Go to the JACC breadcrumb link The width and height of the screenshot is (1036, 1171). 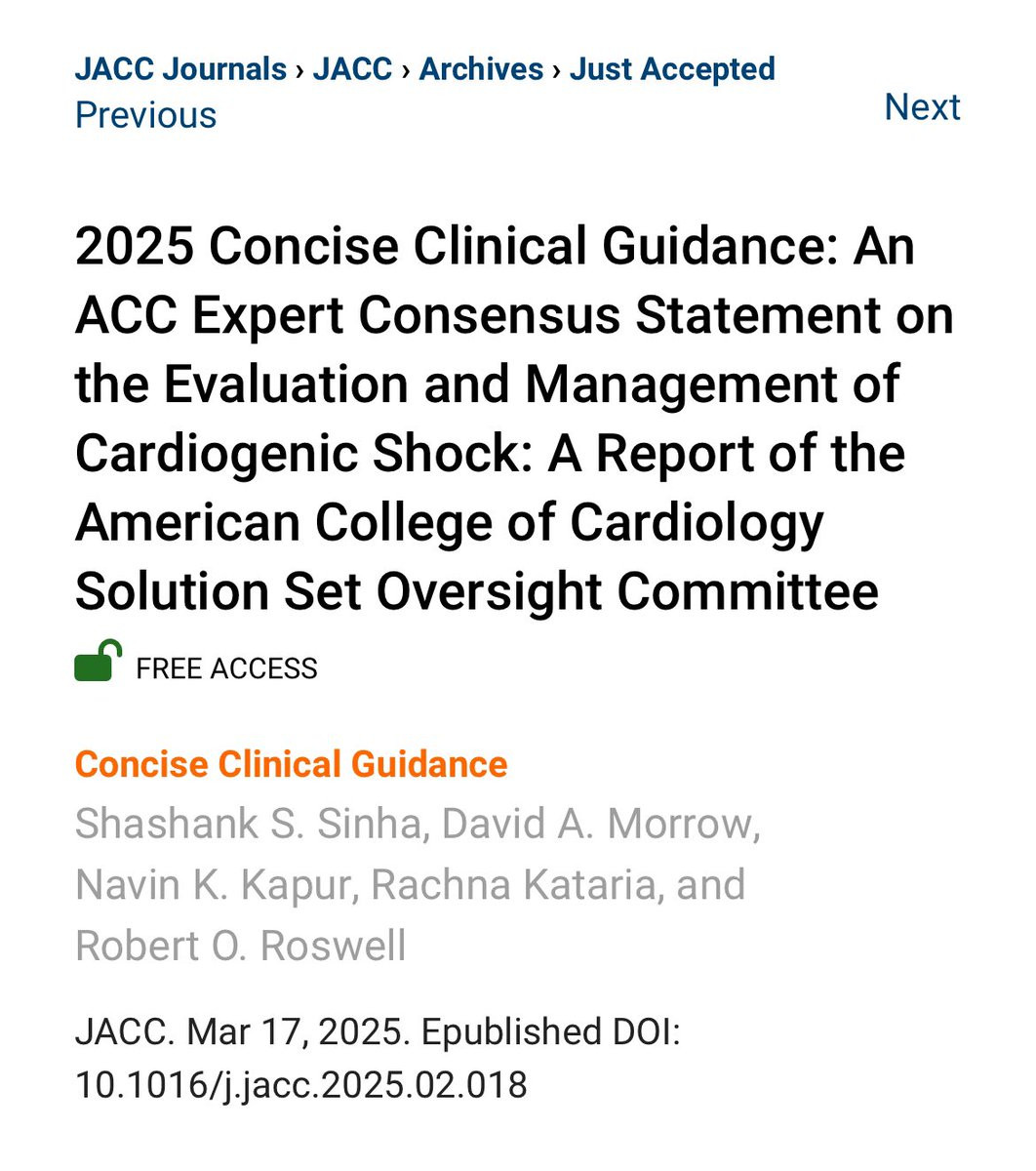[x=352, y=69]
